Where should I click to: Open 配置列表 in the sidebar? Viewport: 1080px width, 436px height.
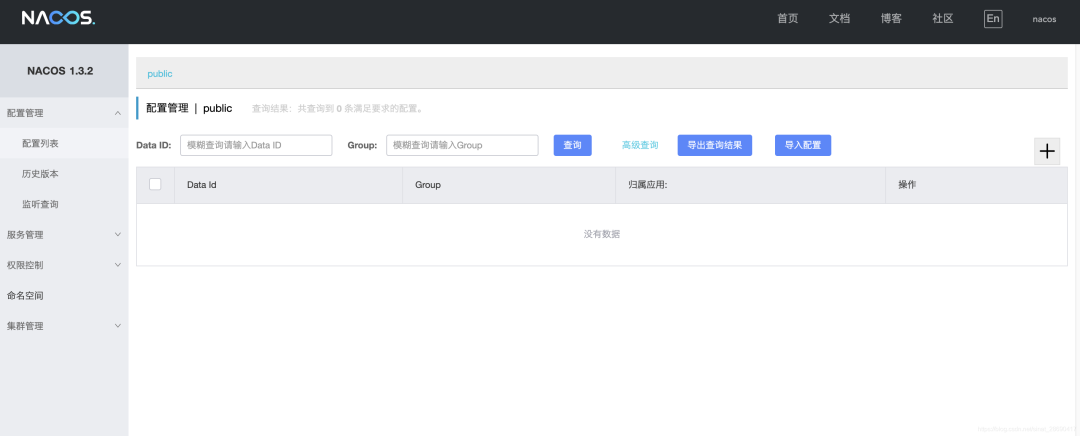click(x=40, y=143)
